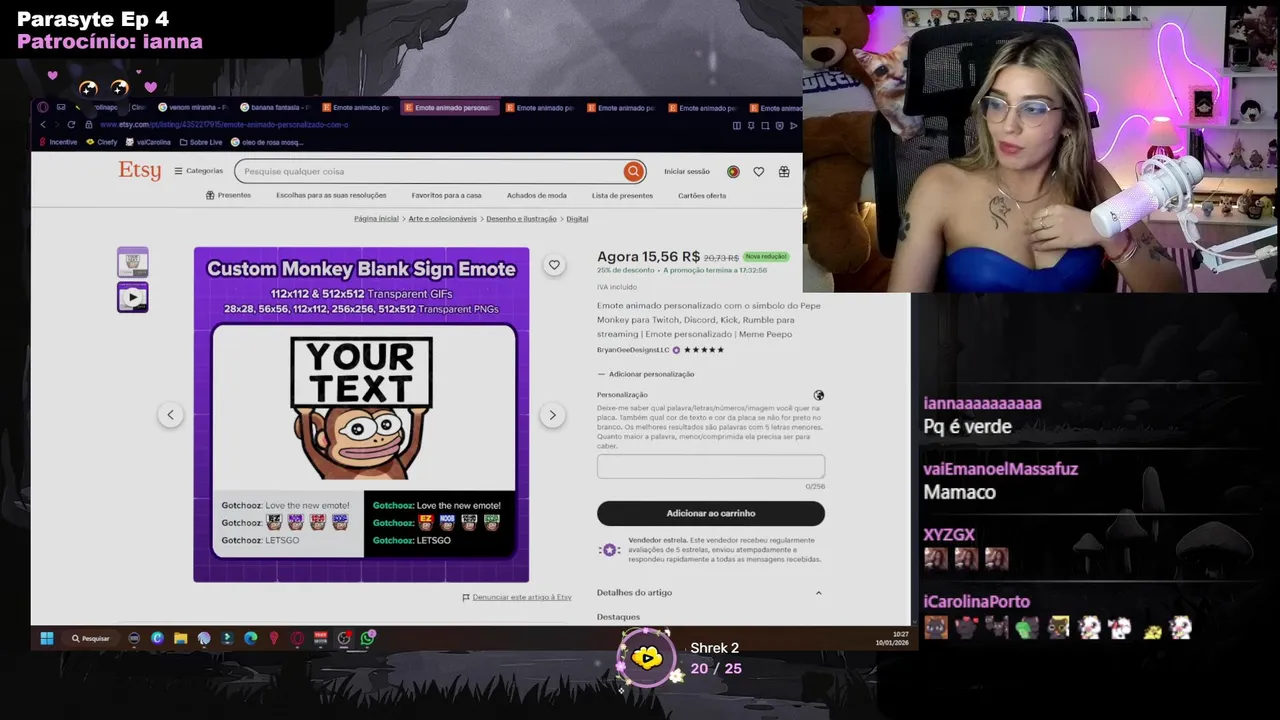
Task: Switch to the banana fantasia tab
Action: point(275,107)
